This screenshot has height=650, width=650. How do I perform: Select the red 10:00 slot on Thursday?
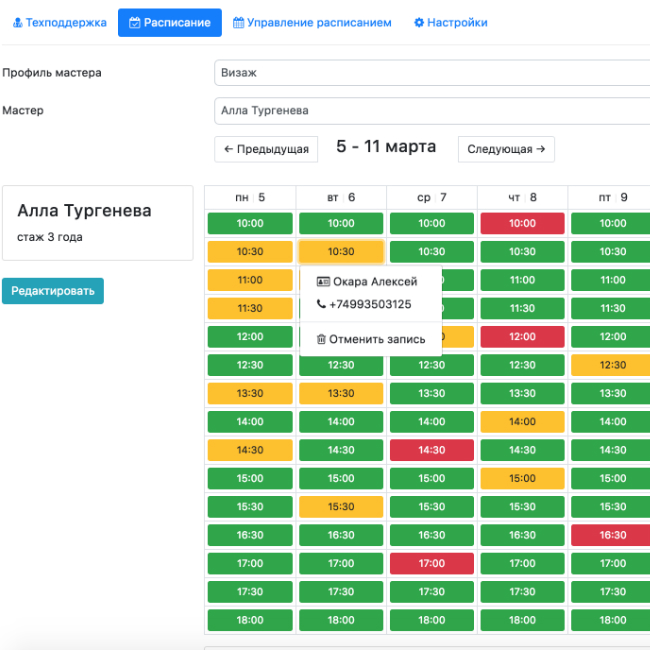tap(522, 223)
